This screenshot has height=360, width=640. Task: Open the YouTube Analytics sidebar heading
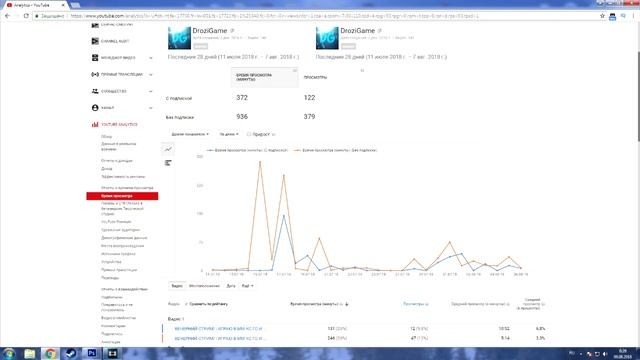click(x=119, y=124)
